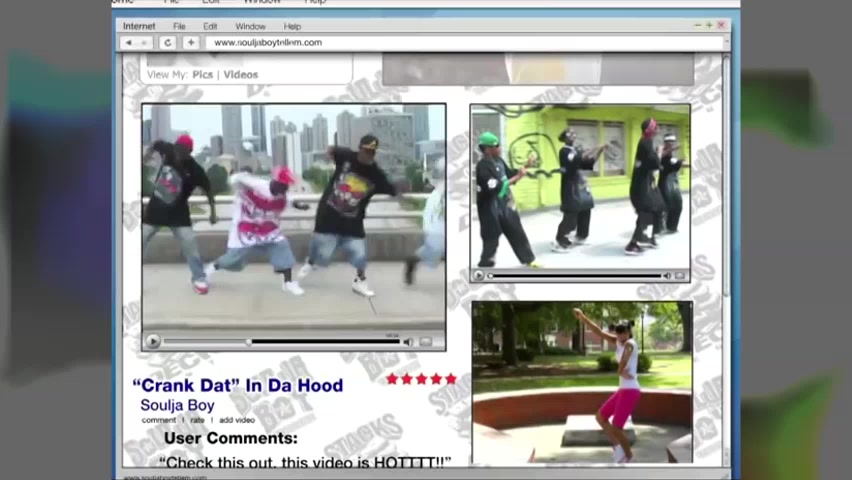Mute the green-wall video's speaker icon

point(667,276)
